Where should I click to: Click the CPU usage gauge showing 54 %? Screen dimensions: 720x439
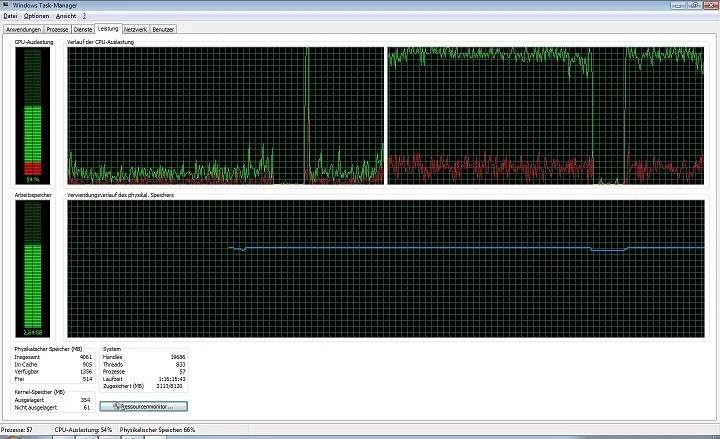33,116
